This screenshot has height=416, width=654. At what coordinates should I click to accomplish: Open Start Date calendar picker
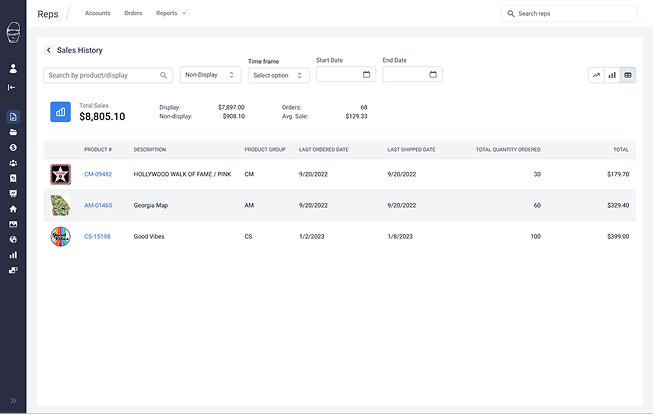tap(367, 75)
